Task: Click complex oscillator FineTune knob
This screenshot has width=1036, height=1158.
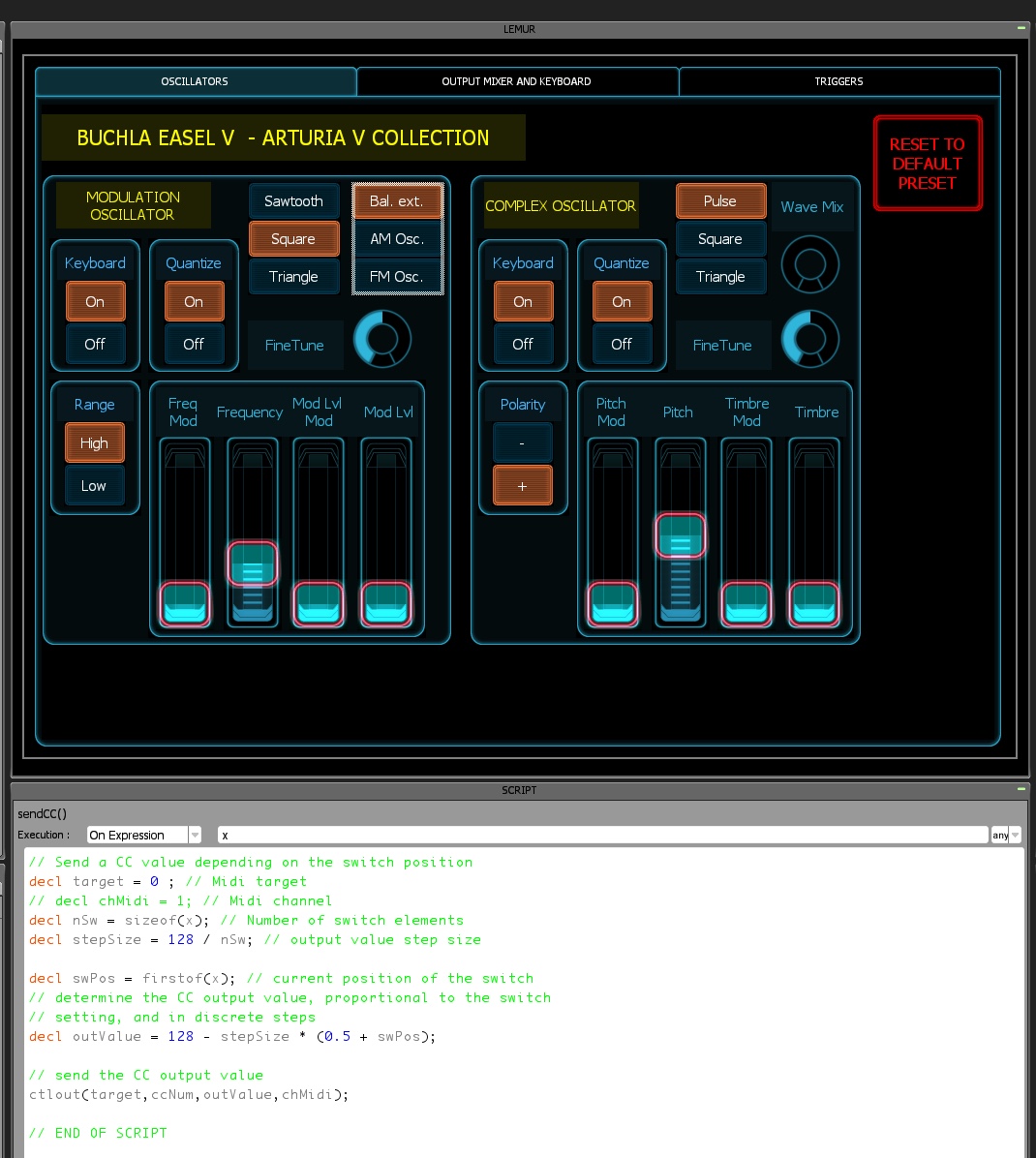Action: pyautogui.click(x=810, y=339)
